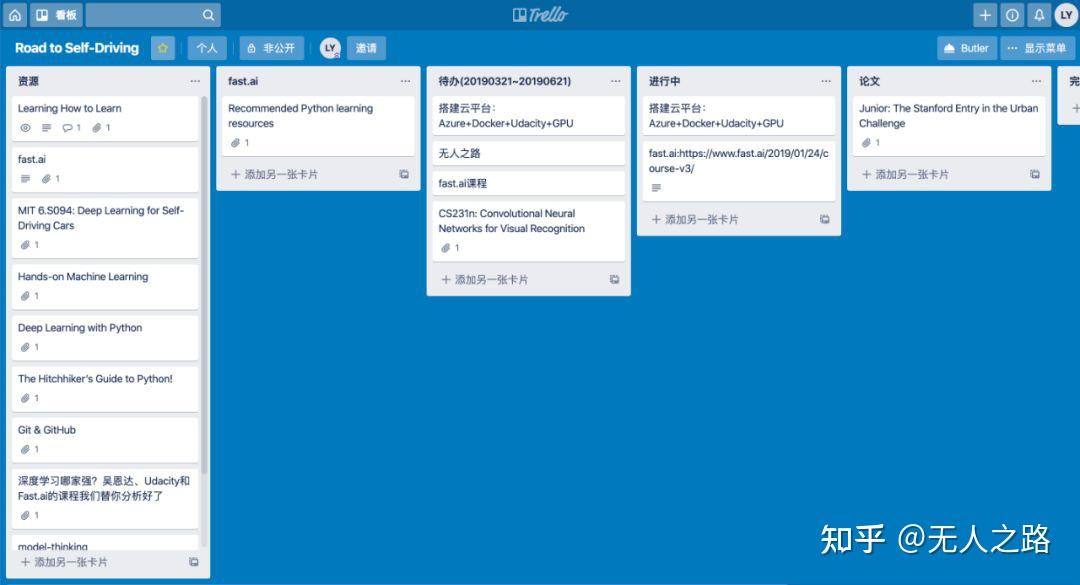Click the search field in the header
Screen dimensions: 1080x585
(153, 14)
